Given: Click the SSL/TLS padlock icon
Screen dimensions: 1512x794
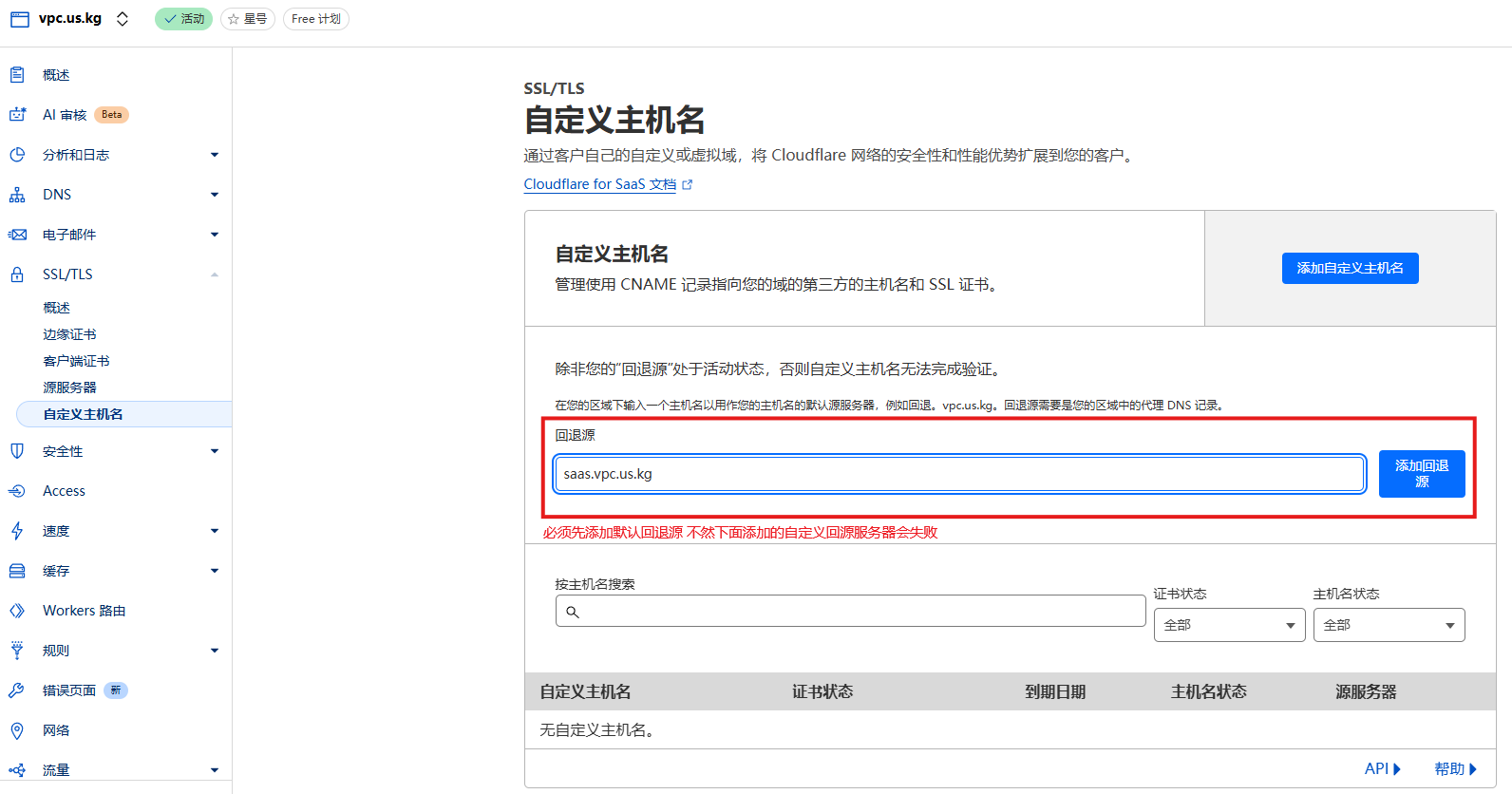Looking at the screenshot, I should (17, 274).
